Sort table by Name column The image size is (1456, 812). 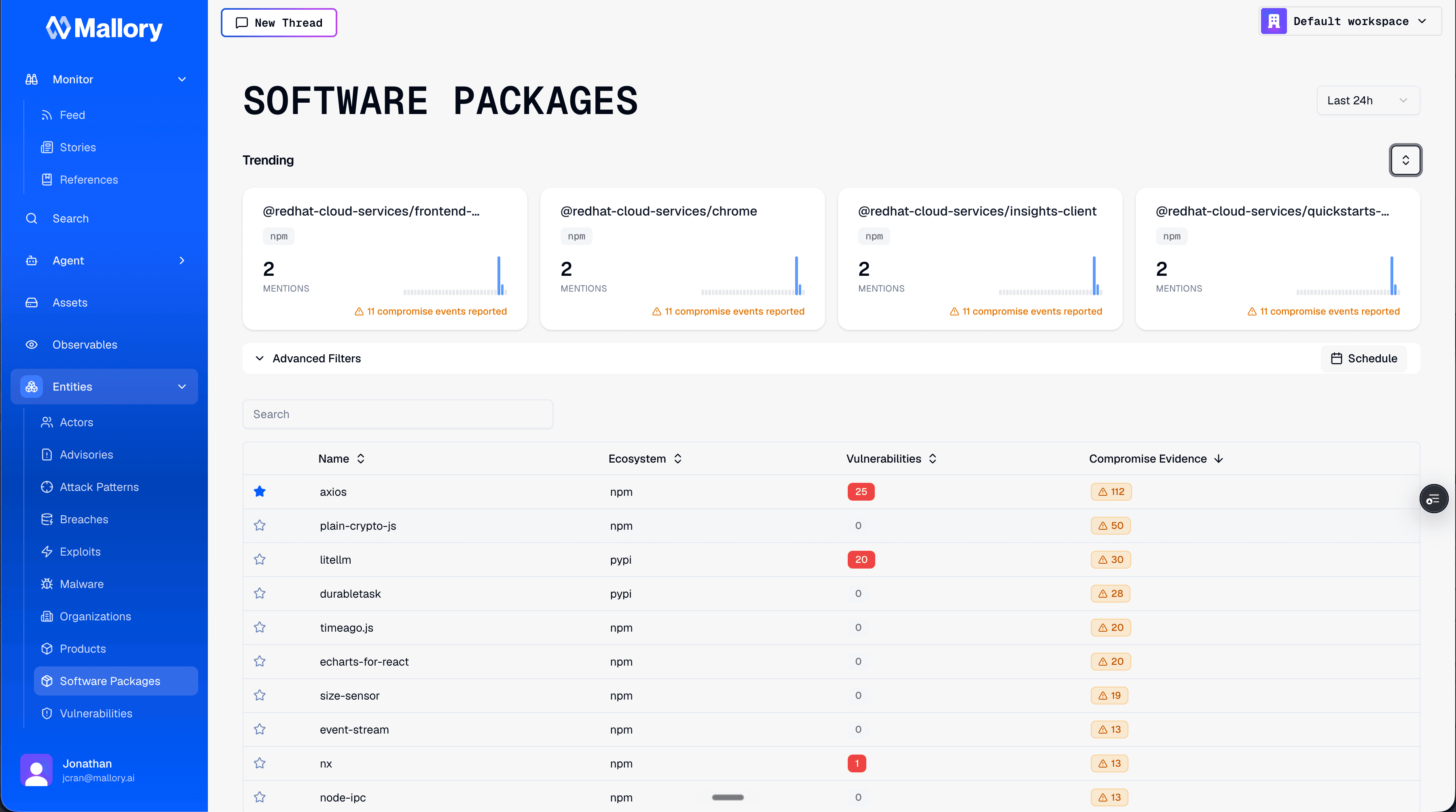point(341,459)
